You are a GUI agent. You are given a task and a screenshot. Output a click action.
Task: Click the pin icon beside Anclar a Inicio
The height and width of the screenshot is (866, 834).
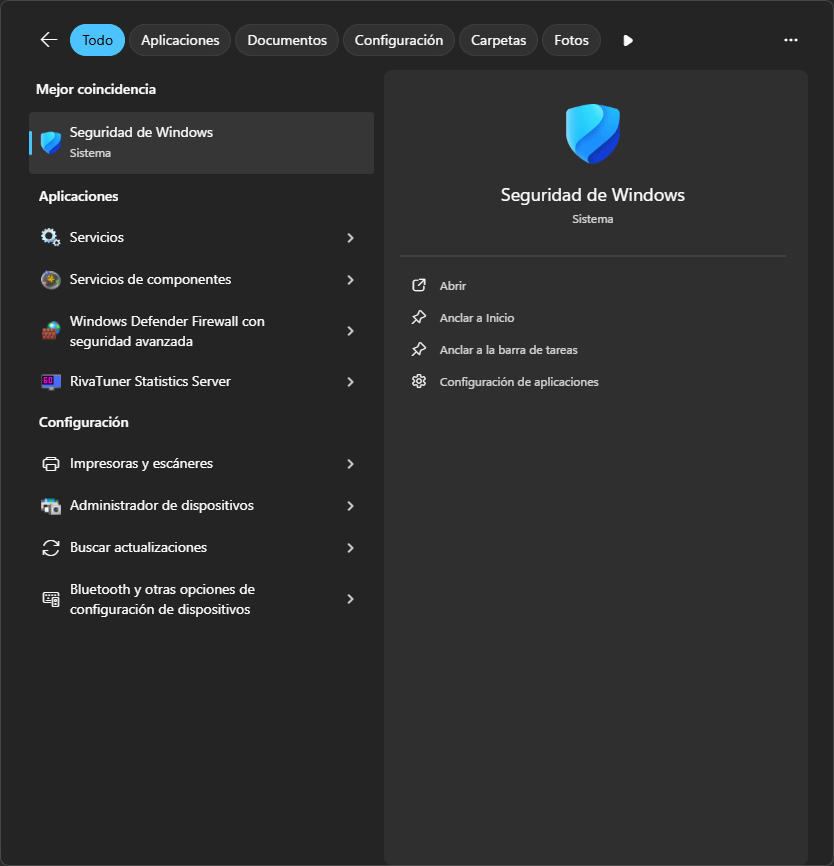pos(419,317)
